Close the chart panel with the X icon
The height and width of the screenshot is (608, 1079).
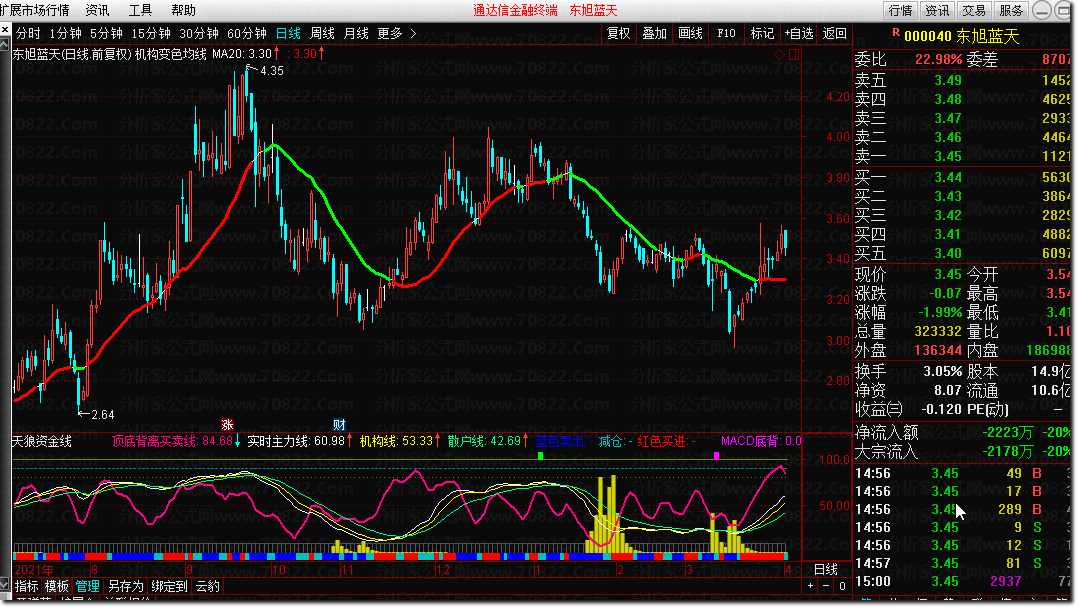point(5,30)
